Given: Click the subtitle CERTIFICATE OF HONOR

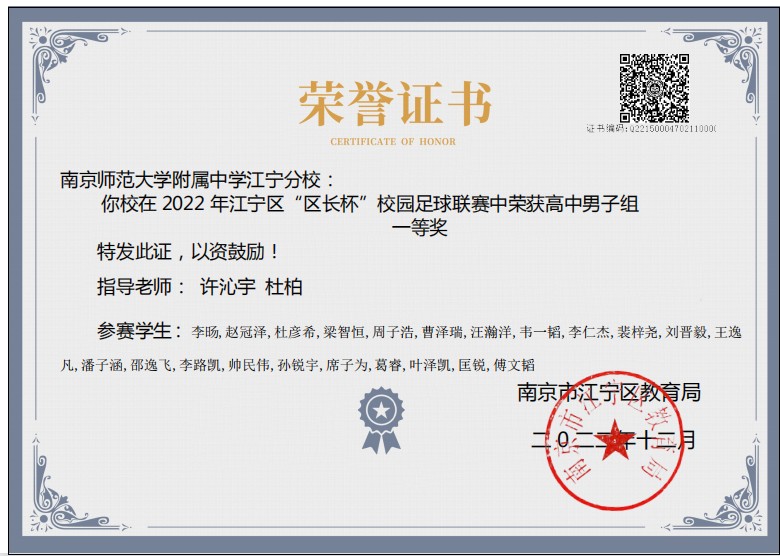Looking at the screenshot, I should click(x=393, y=142).
